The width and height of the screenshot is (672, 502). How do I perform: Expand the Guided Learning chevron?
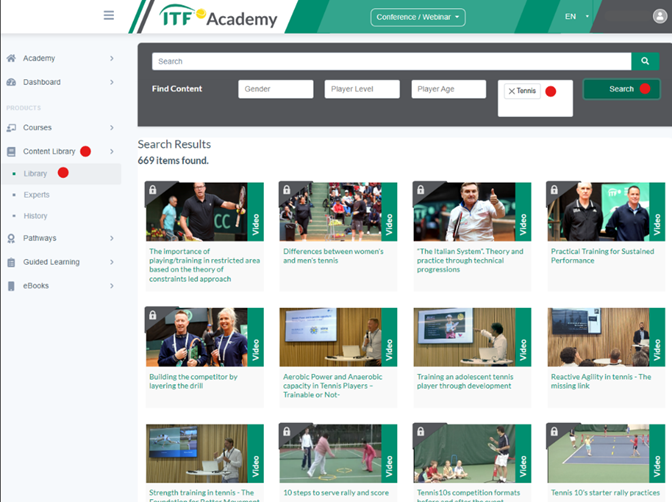coord(111,262)
